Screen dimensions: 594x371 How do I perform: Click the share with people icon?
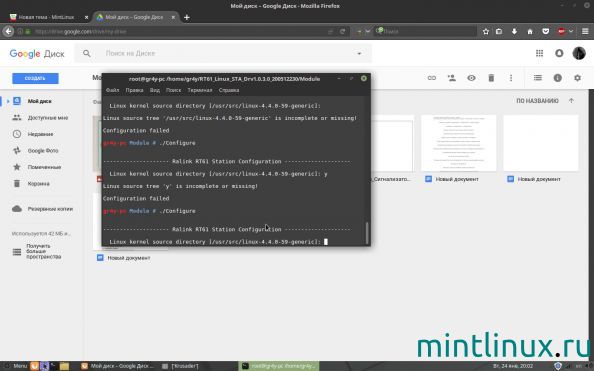click(452, 78)
